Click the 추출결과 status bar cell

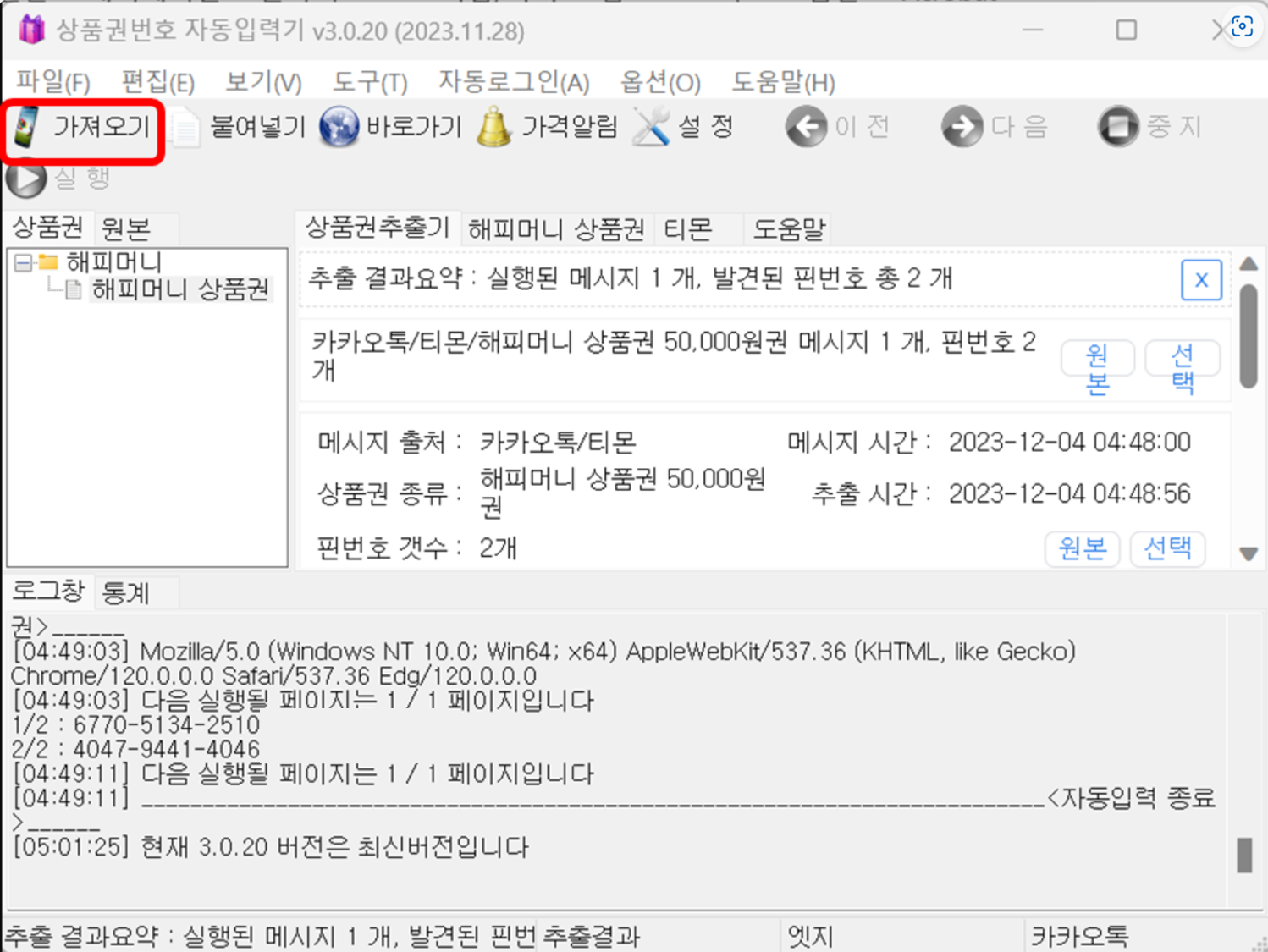(659, 936)
